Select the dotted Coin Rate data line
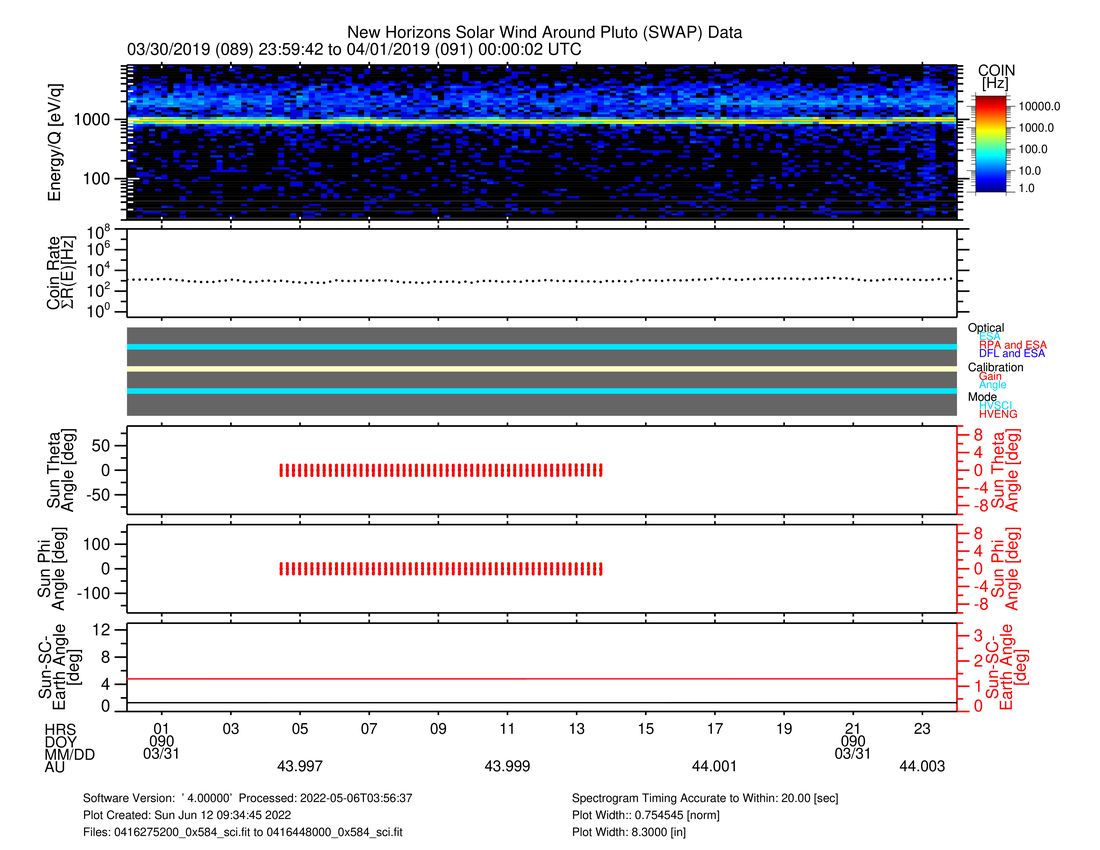Image resolution: width=1100 pixels, height=850 pixels. (540, 280)
